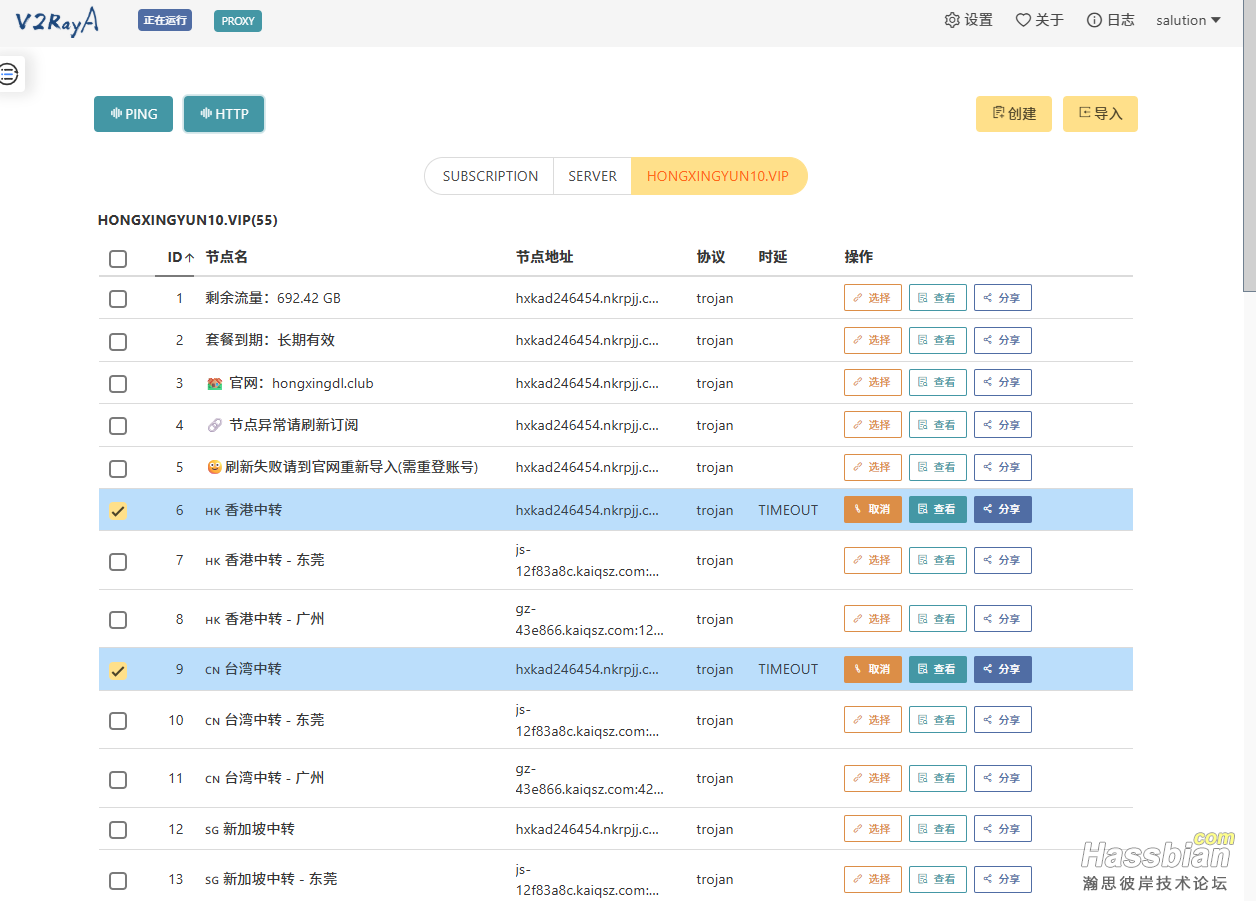Click 查看 for node ID 11

938,778
